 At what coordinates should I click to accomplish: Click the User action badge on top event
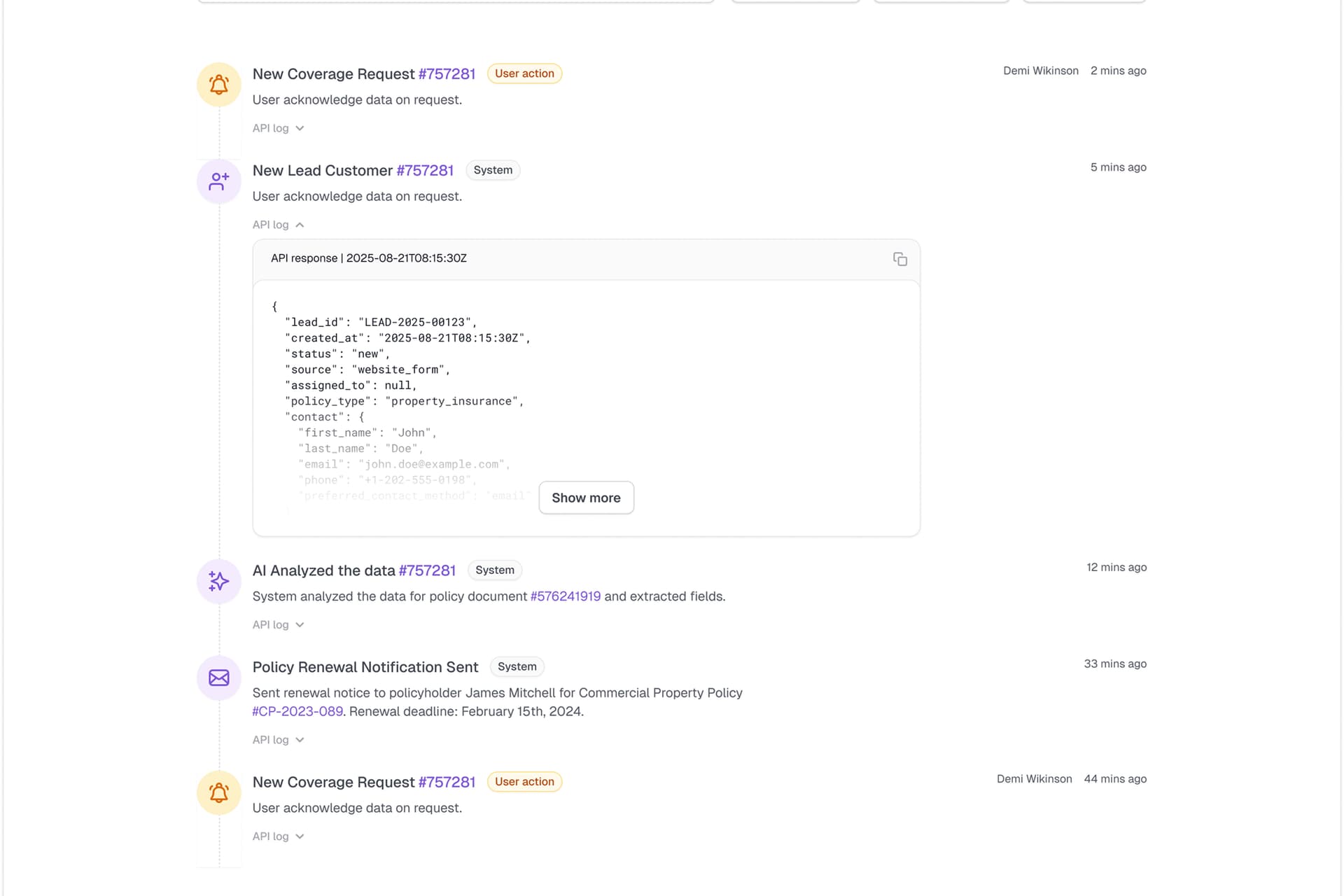point(524,73)
